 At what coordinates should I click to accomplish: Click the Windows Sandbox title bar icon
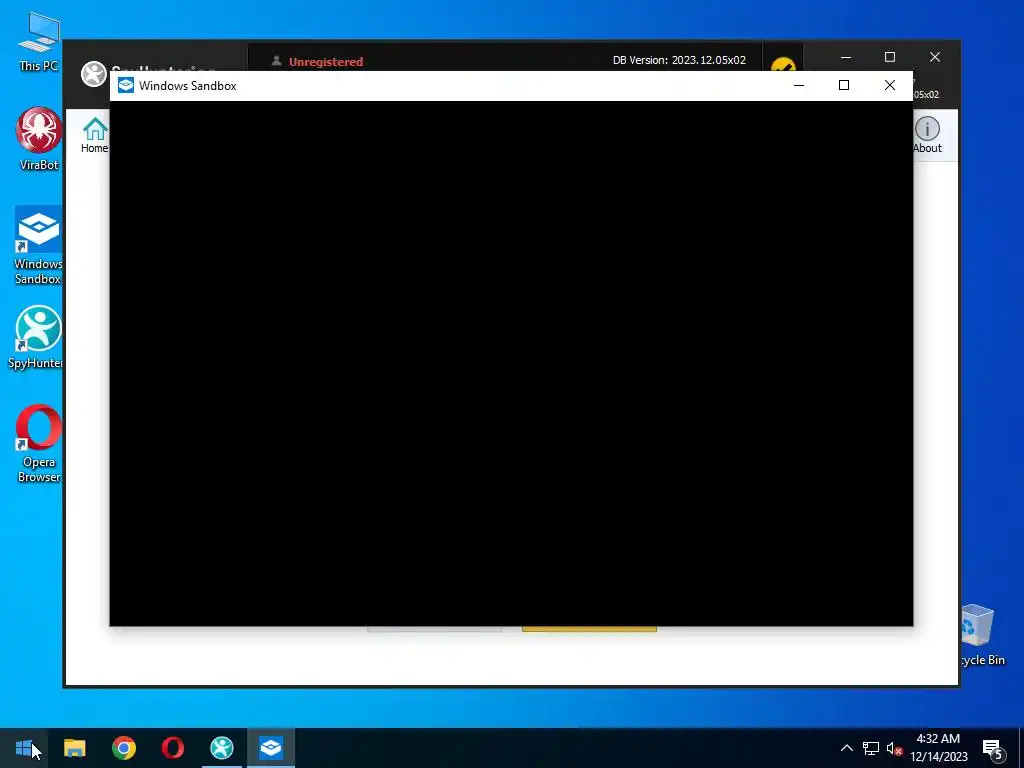126,86
